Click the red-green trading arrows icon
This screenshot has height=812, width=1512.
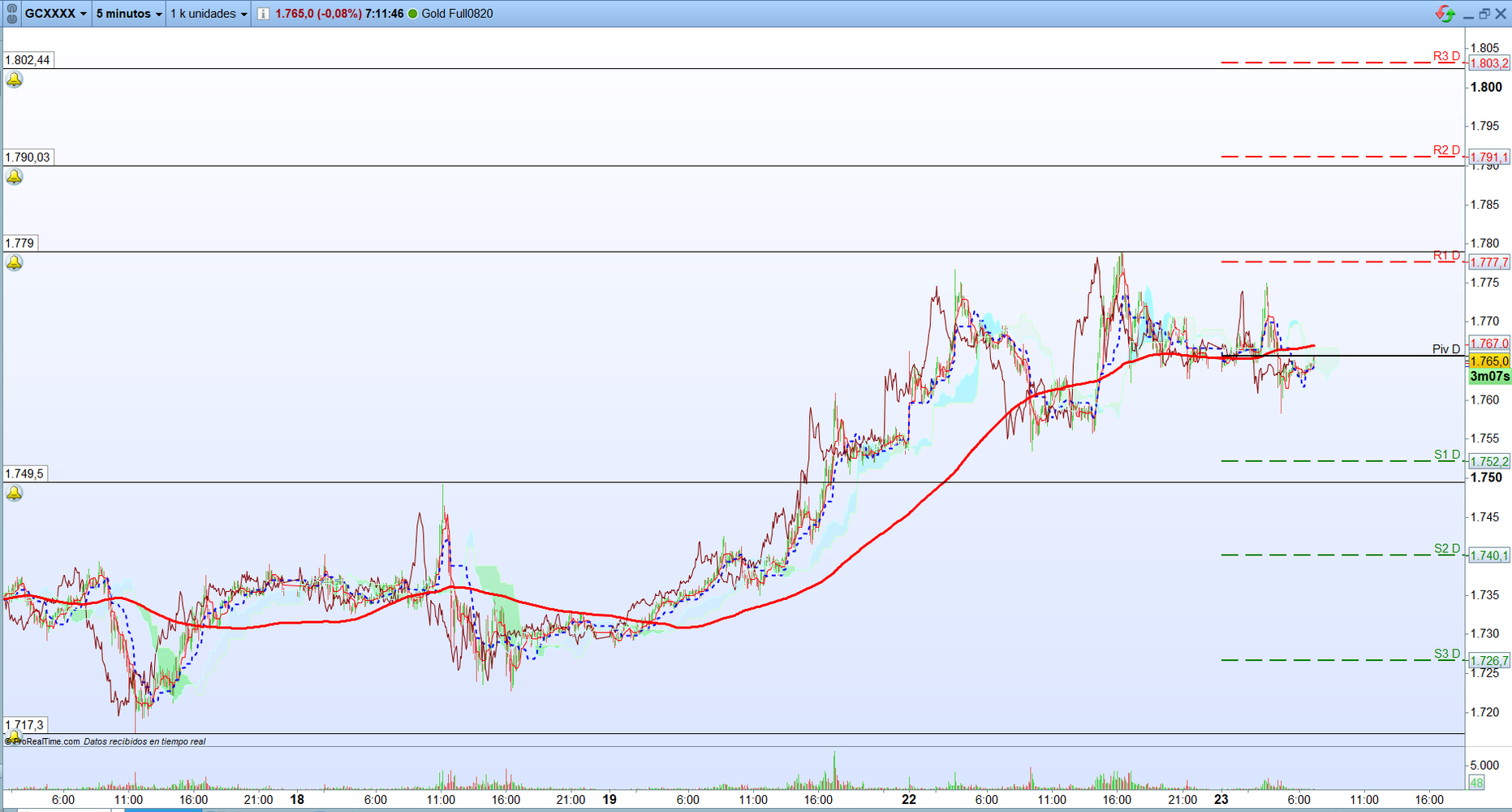tap(1445, 14)
